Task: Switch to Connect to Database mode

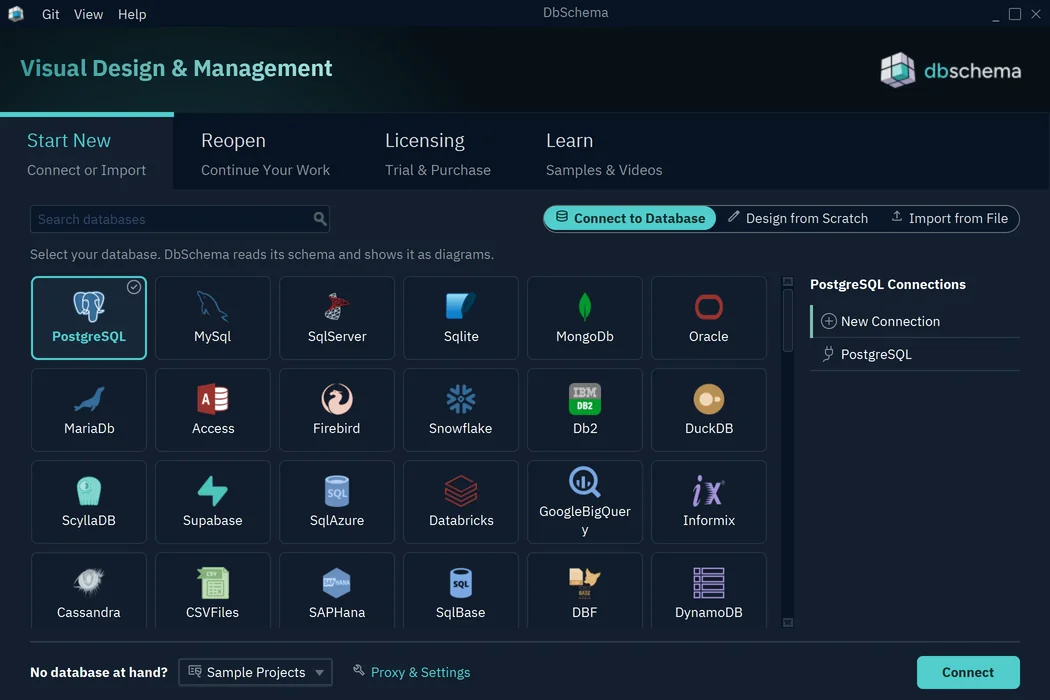Action: pos(629,218)
